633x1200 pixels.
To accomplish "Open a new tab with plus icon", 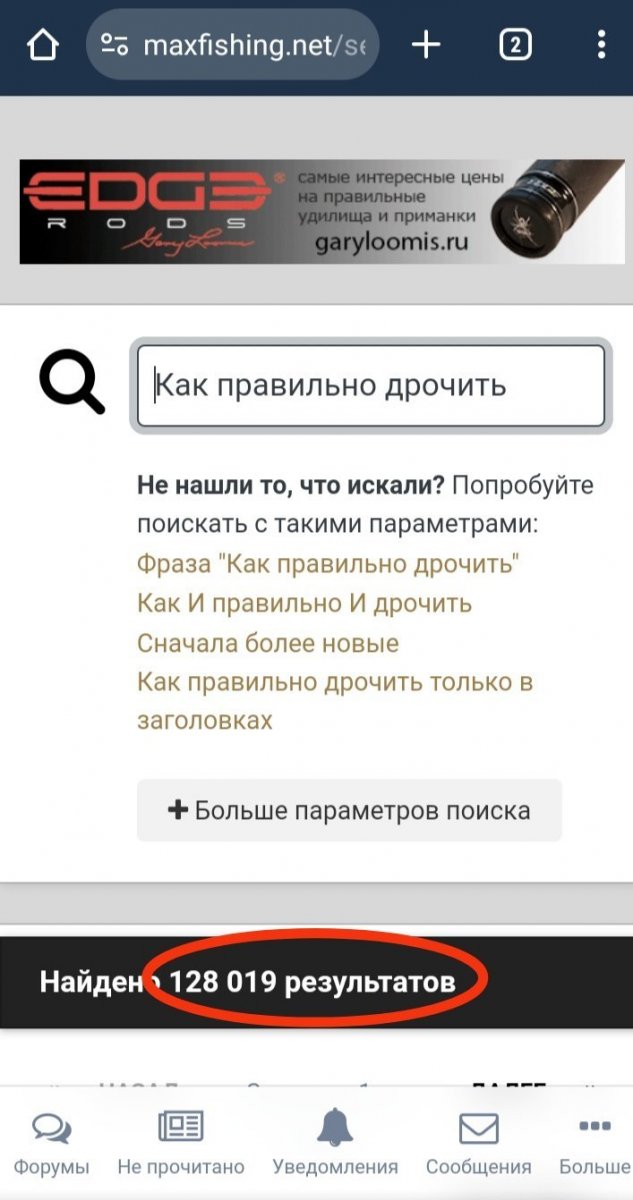I will pyautogui.click(x=426, y=45).
